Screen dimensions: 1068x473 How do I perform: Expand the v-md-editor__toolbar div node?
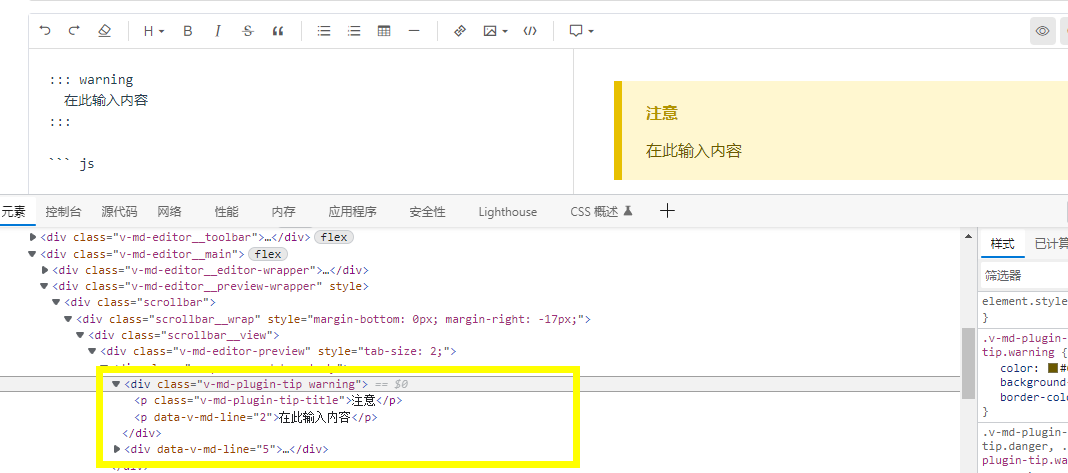(33, 237)
